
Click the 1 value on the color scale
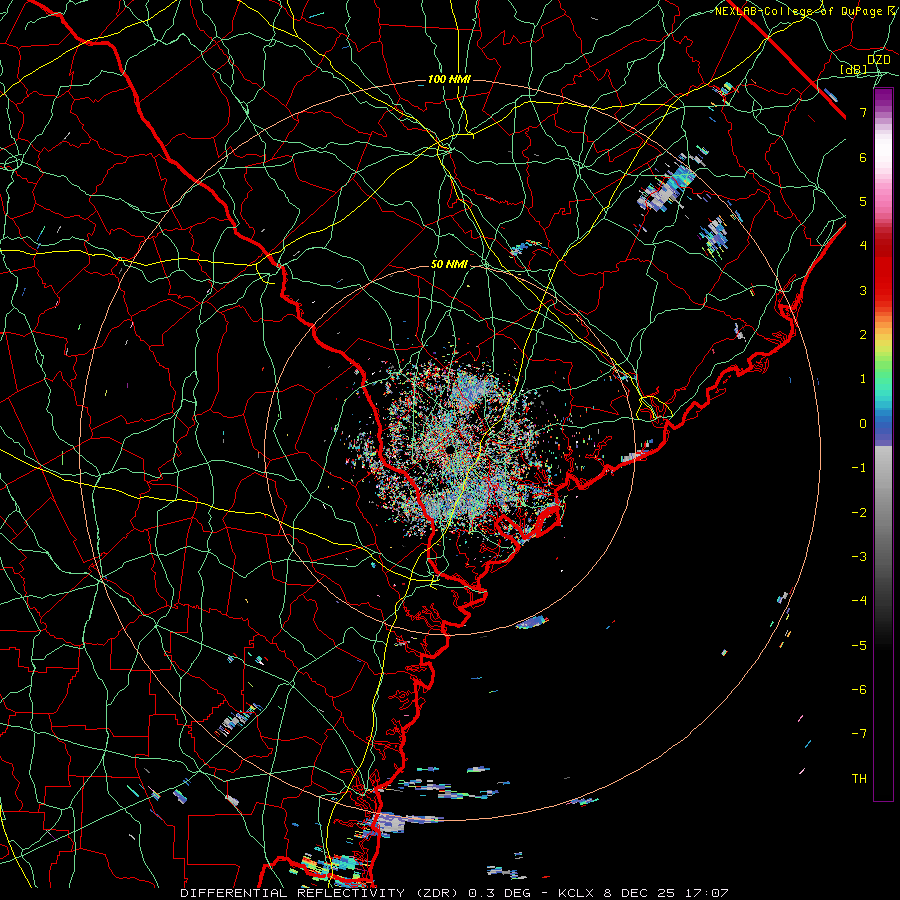coord(863,379)
